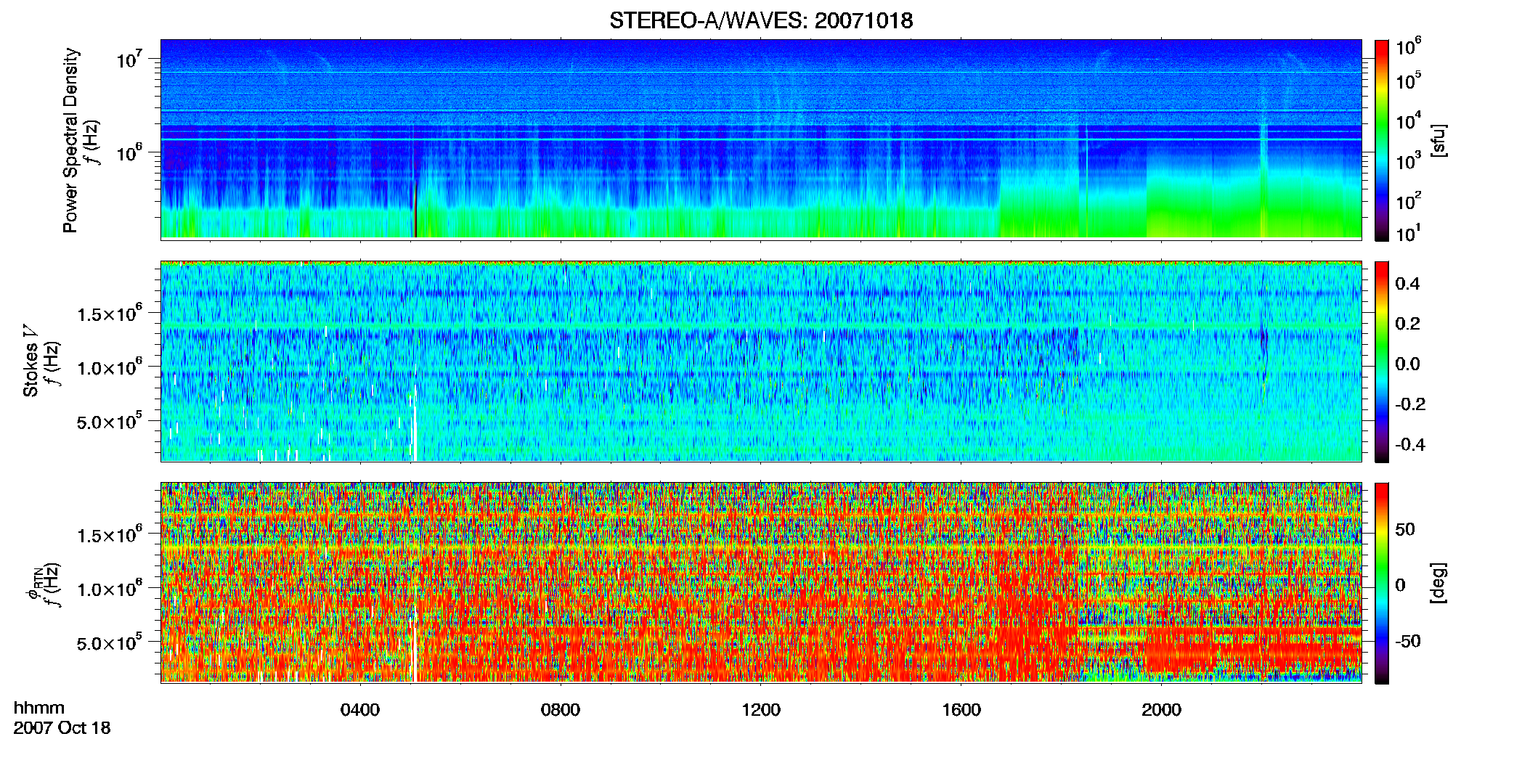This screenshot has width=1522, height=784.
Task: Click the [sfu] colorbar unit label
Action: 1438,141
